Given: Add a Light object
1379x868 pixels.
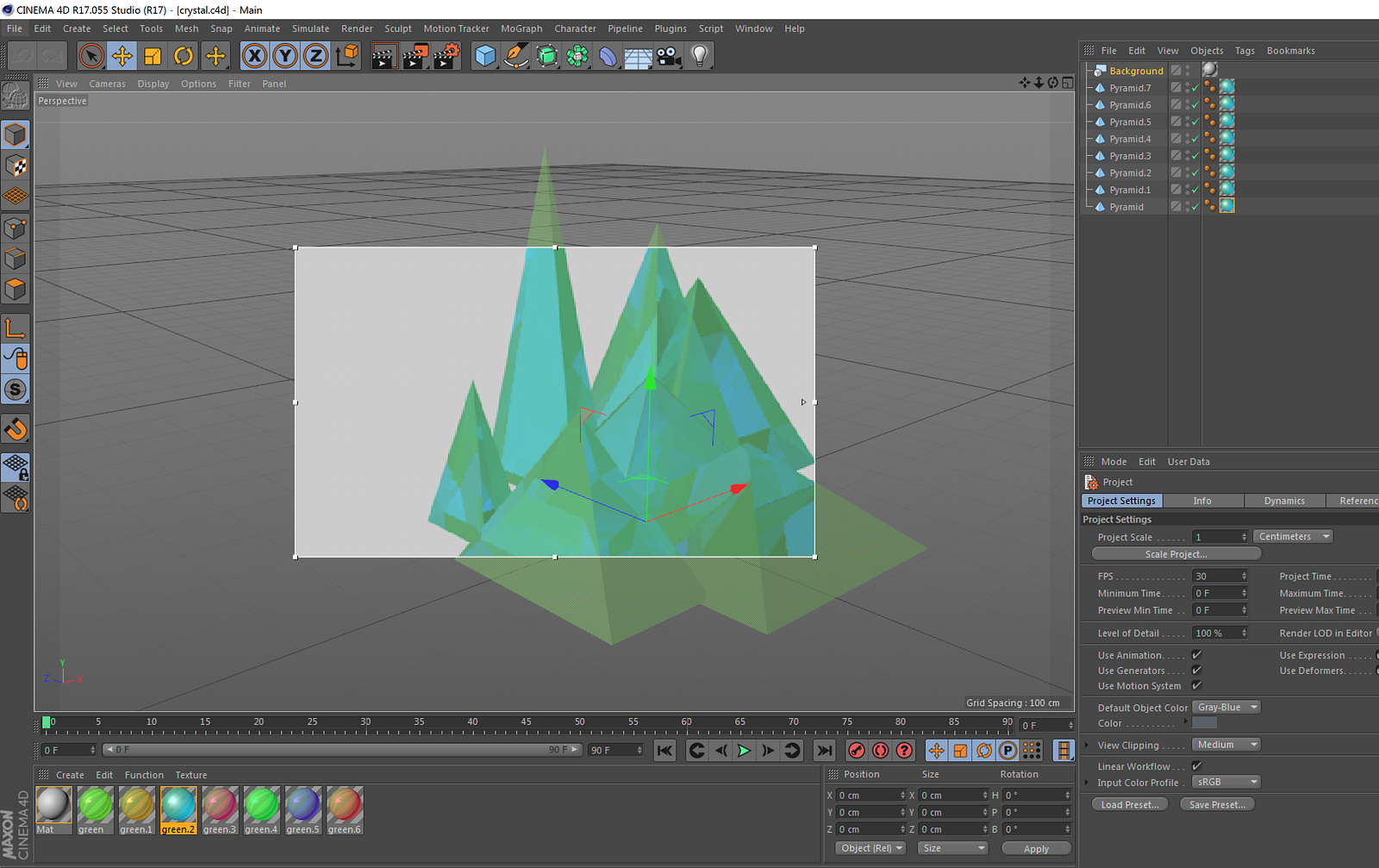Looking at the screenshot, I should point(700,56).
